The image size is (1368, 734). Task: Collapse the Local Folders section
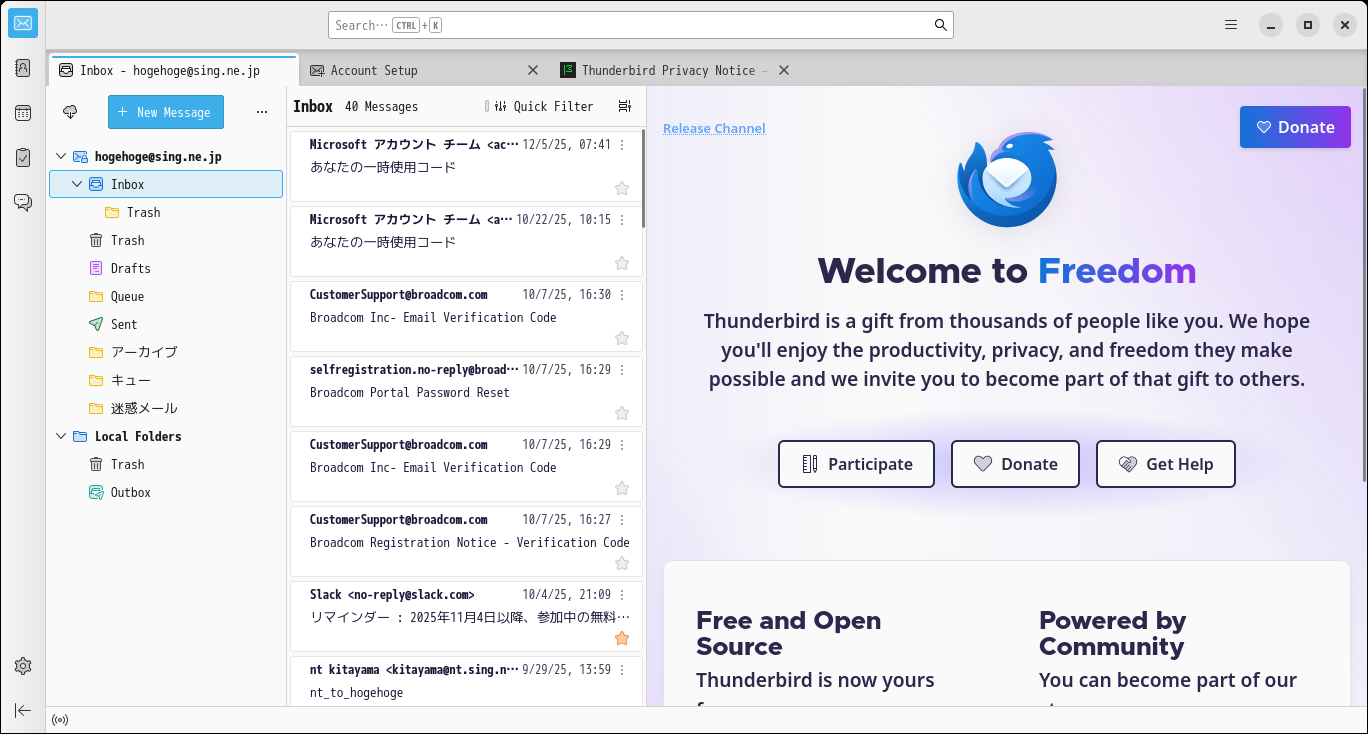coord(61,436)
